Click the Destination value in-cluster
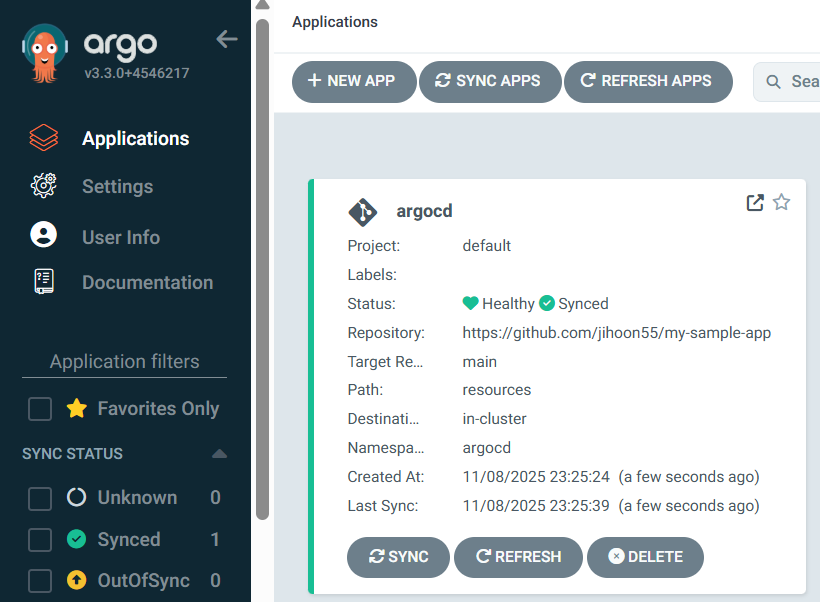Screen dimensions: 820x602 [494, 419]
